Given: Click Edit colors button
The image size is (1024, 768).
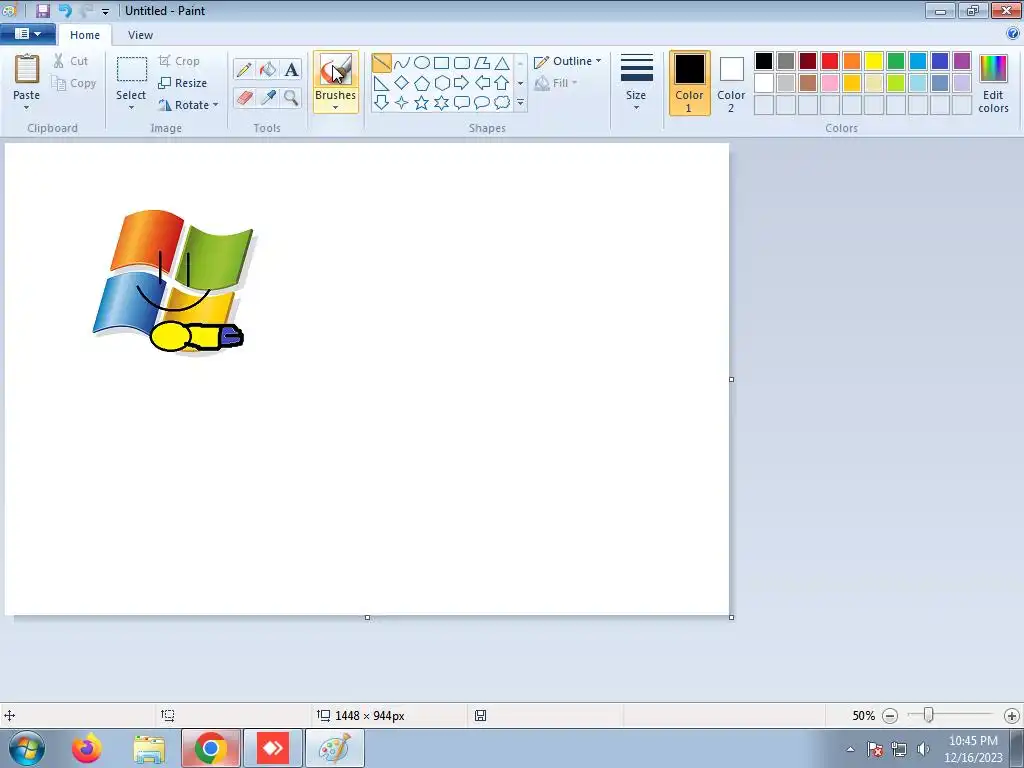Looking at the screenshot, I should (x=993, y=84).
